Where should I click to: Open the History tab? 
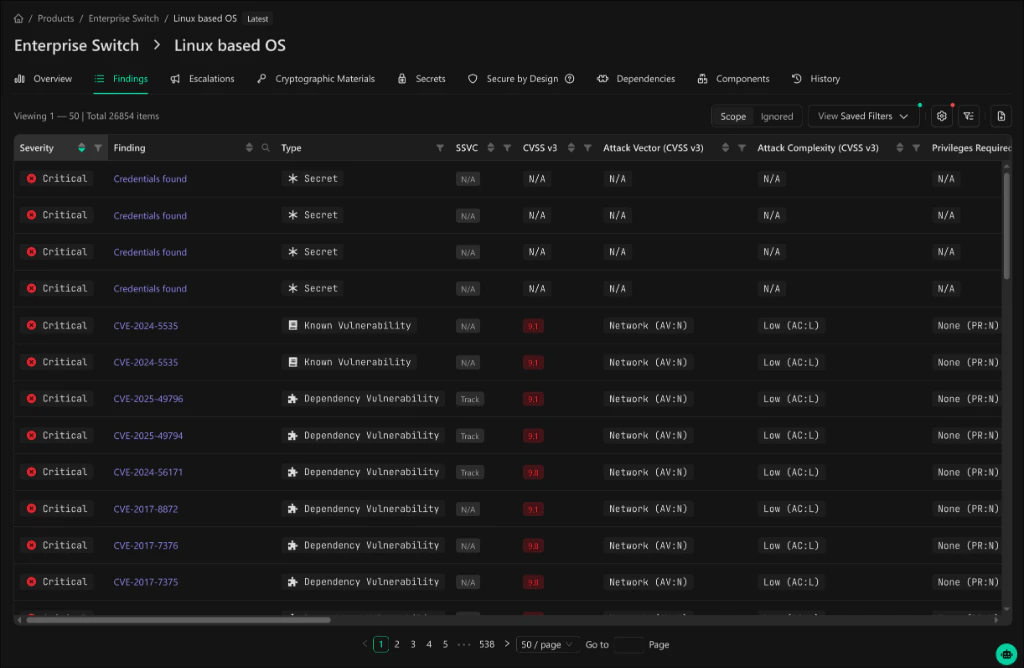[816, 78]
